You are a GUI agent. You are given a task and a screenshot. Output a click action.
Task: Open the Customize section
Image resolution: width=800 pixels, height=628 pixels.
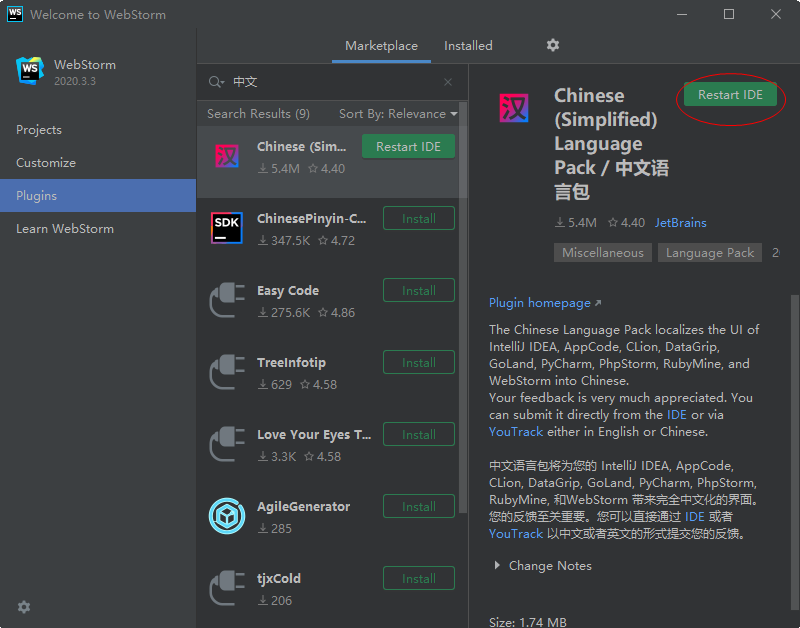[x=98, y=163]
